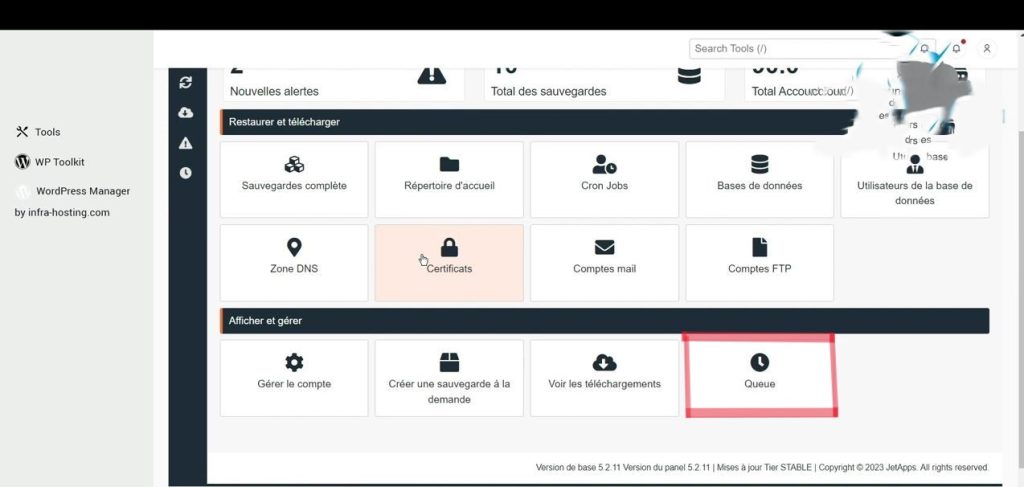Open Tools in the left menu
This screenshot has height=487, width=1024.
[47, 132]
